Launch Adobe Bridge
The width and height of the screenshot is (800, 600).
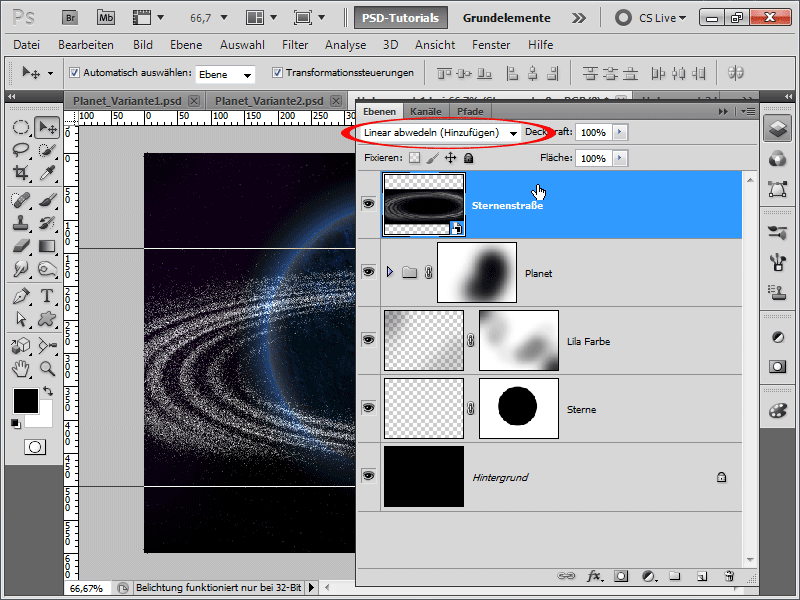(70, 18)
